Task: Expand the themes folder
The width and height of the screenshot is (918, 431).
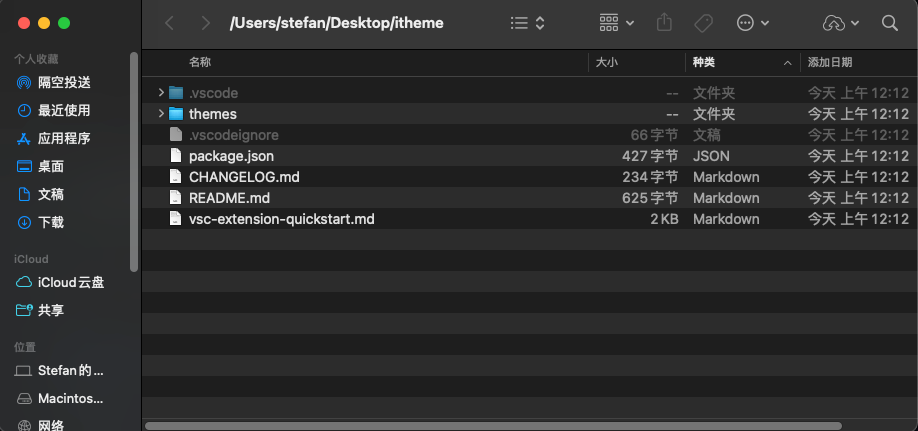Action: 161,114
